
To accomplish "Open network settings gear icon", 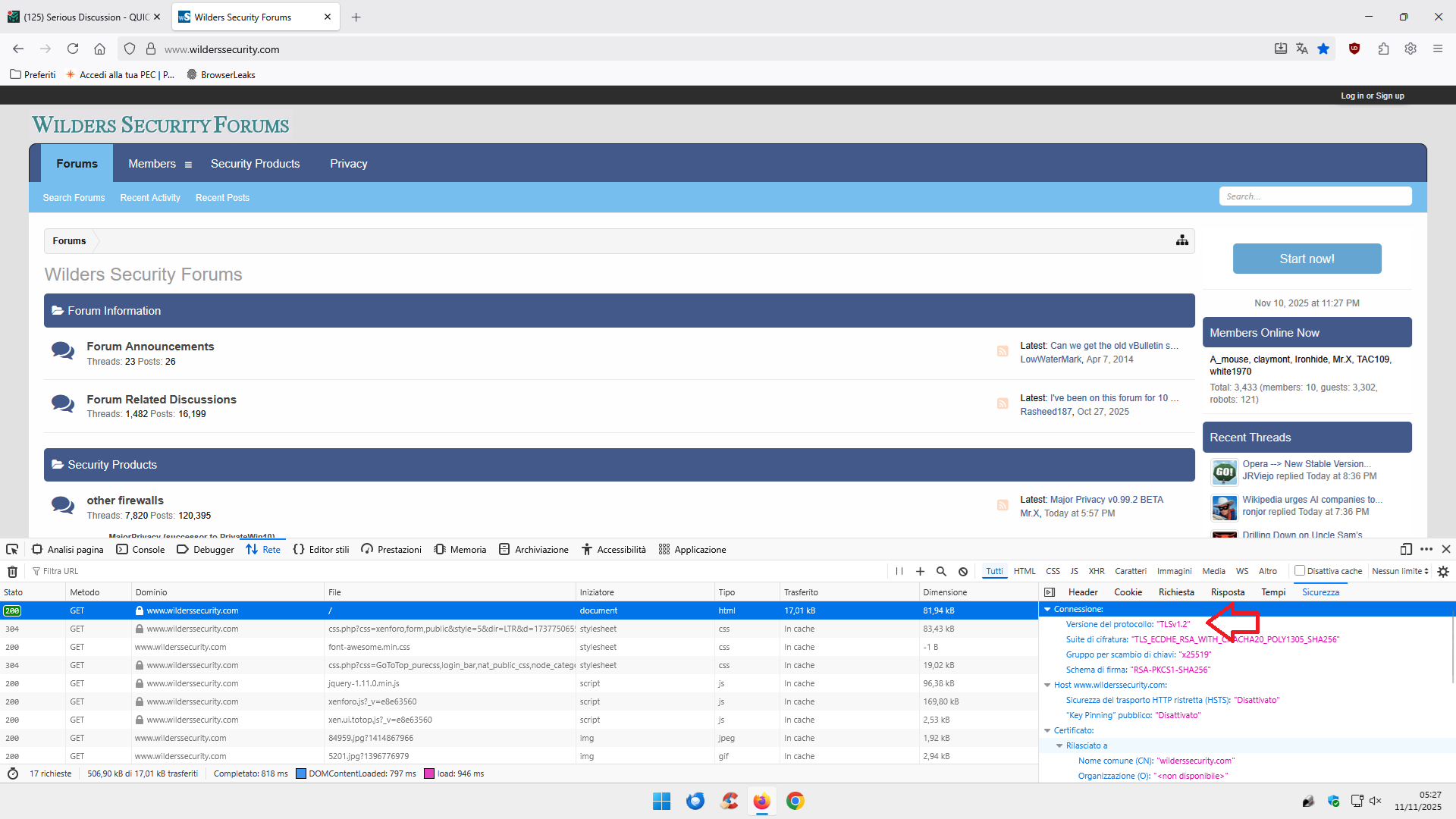I will [1442, 572].
